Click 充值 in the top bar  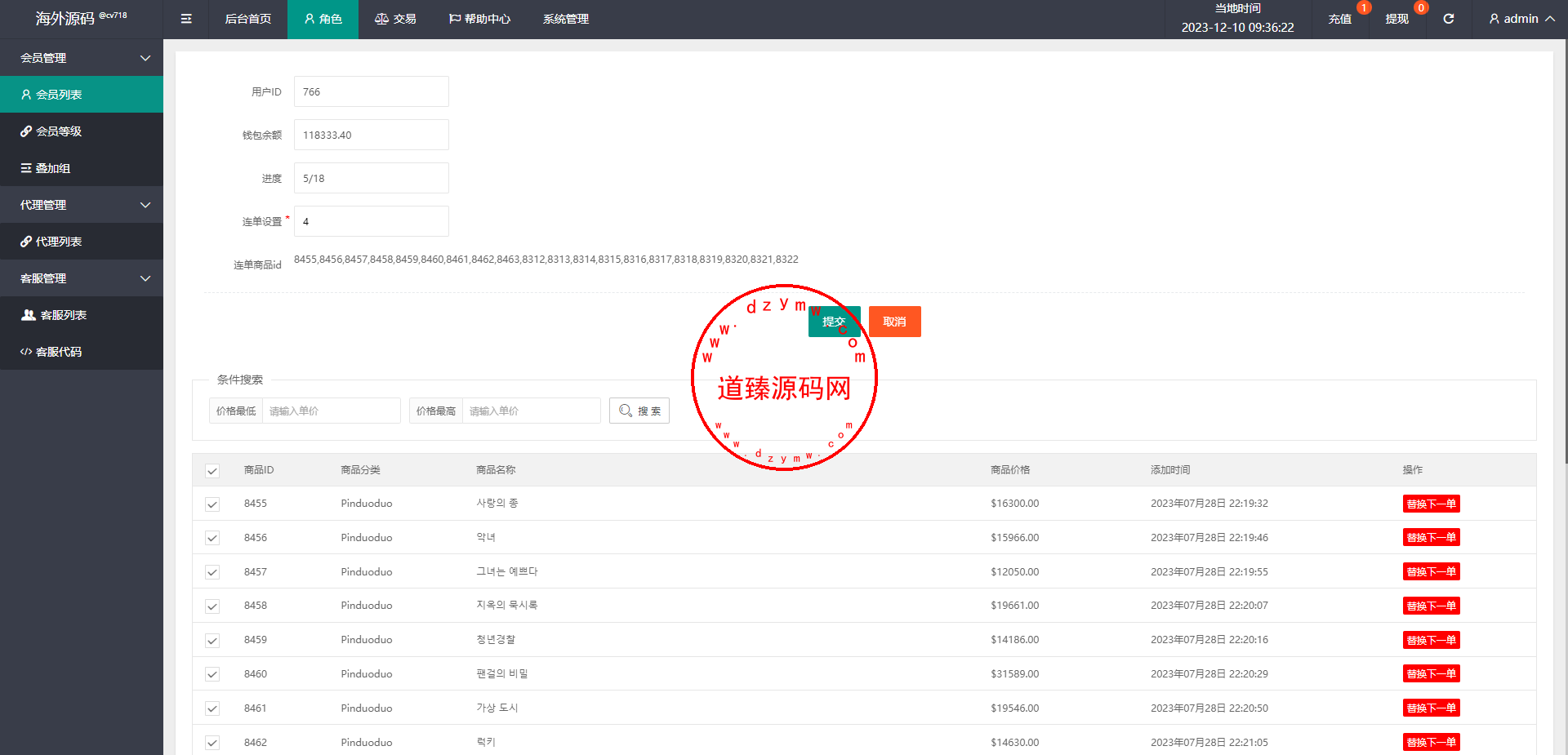tap(1340, 19)
